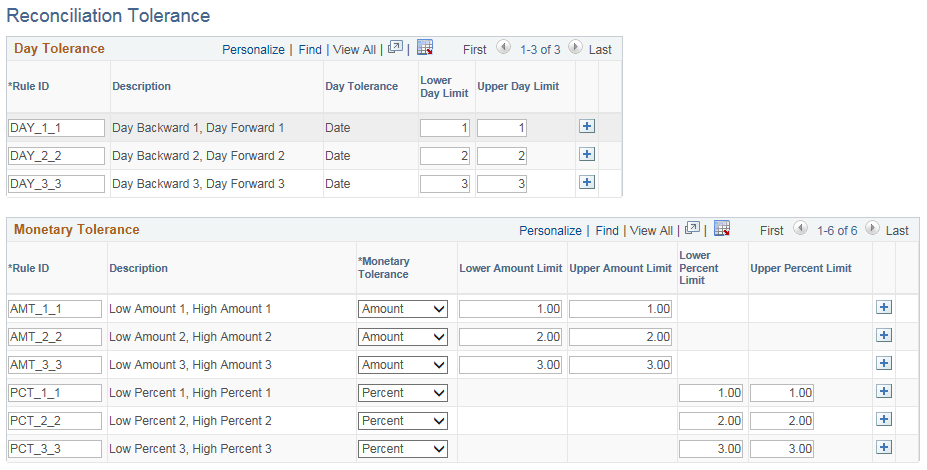Download Day Tolerance grid to spreadsheet
This screenshot has height=470, width=927.
click(425, 48)
